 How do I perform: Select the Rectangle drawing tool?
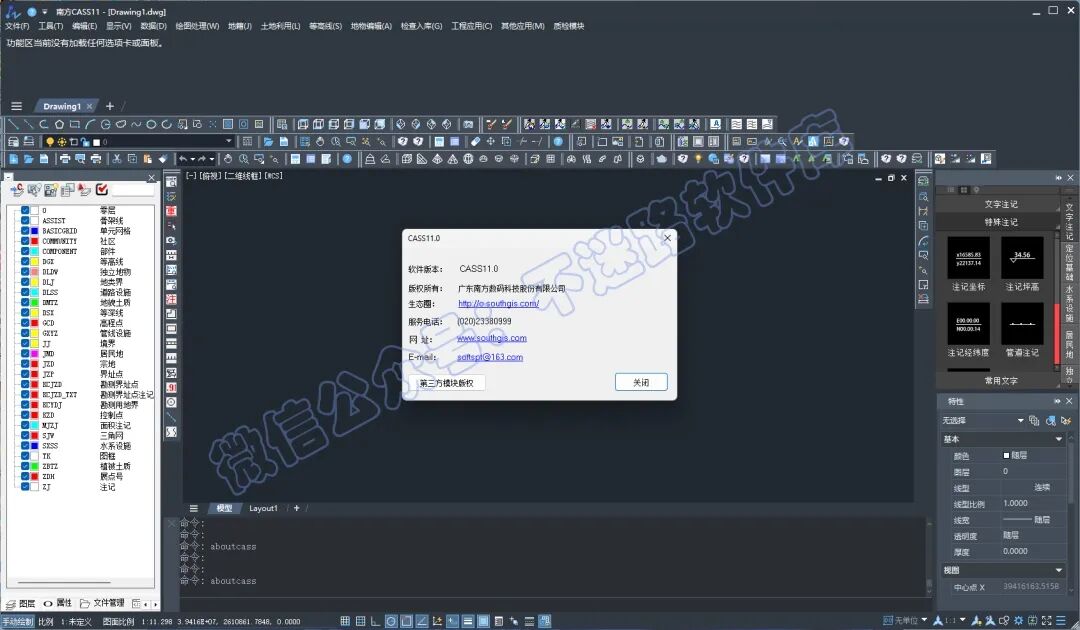click(74, 125)
